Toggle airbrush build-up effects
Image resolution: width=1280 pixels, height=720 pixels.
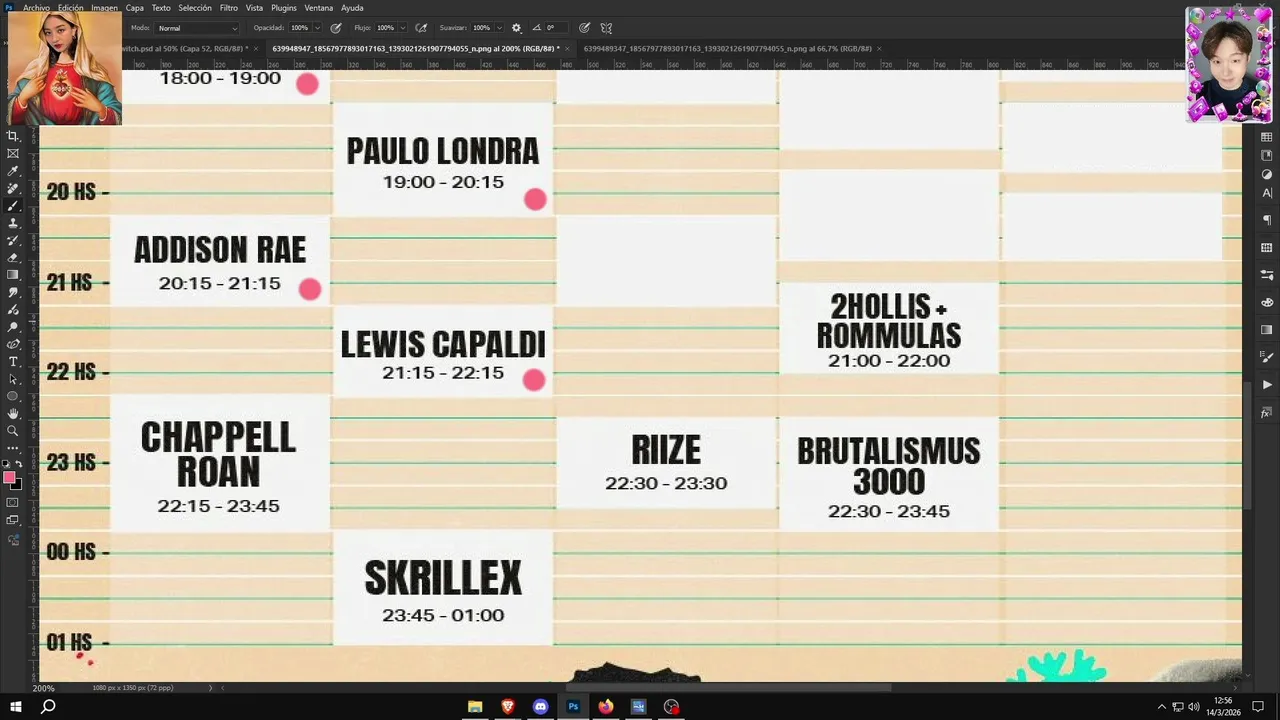pos(421,28)
